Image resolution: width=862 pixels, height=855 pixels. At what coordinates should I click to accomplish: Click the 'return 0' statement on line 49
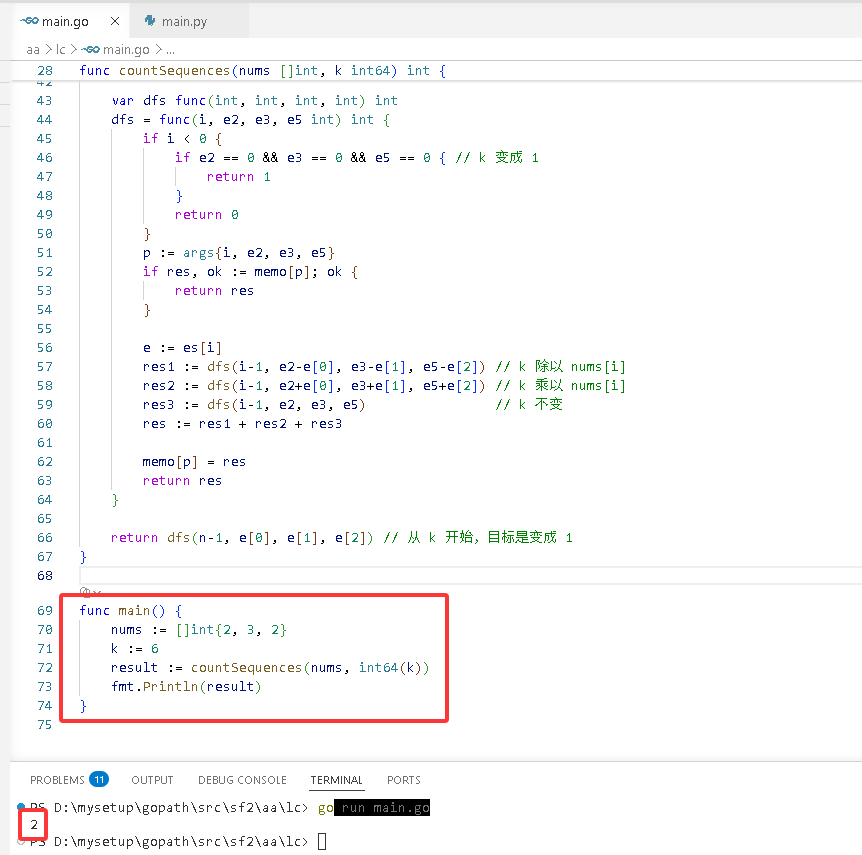(x=206, y=215)
